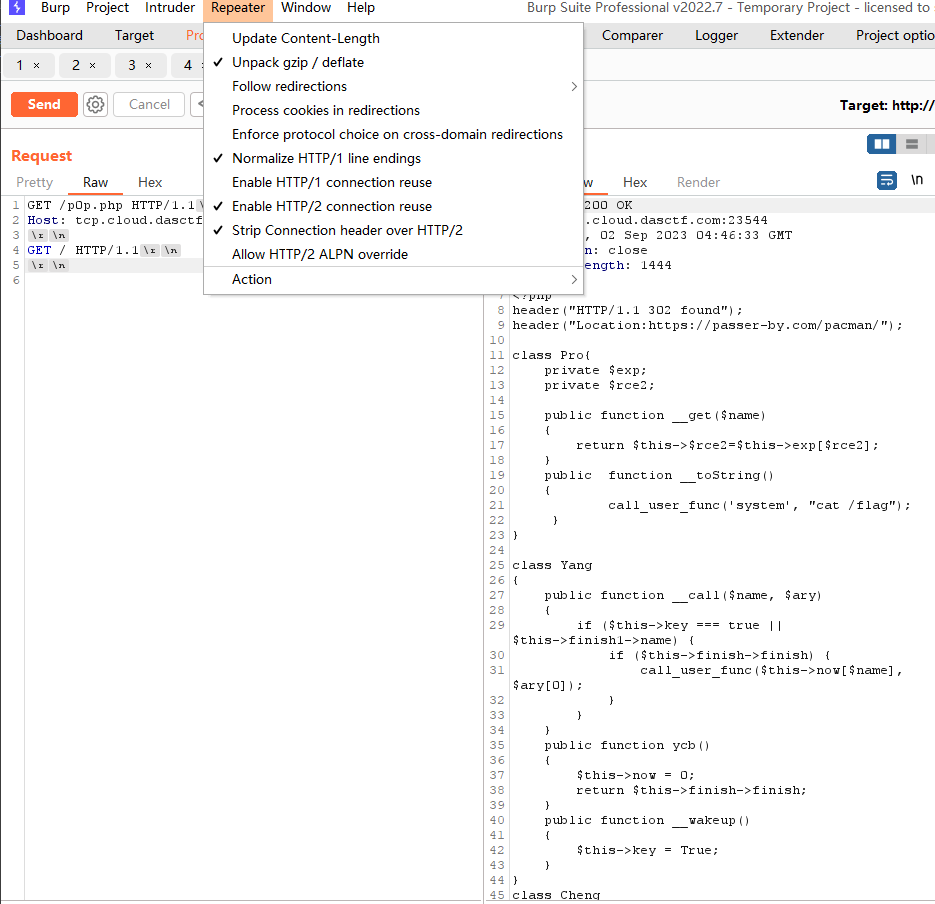
Task: Close the open Repeater menu
Action: (238, 8)
